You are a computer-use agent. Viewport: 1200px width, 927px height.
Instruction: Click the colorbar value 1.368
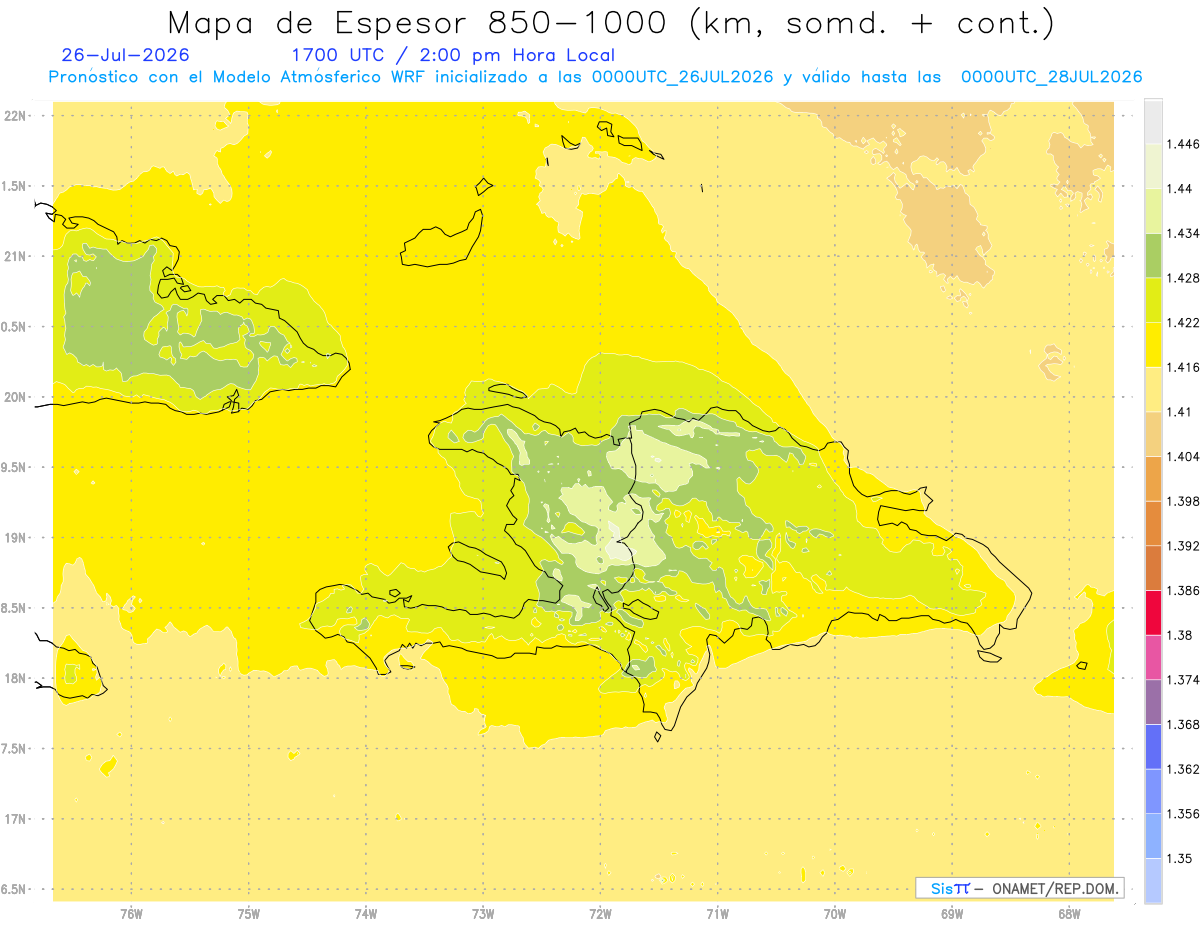1185,724
